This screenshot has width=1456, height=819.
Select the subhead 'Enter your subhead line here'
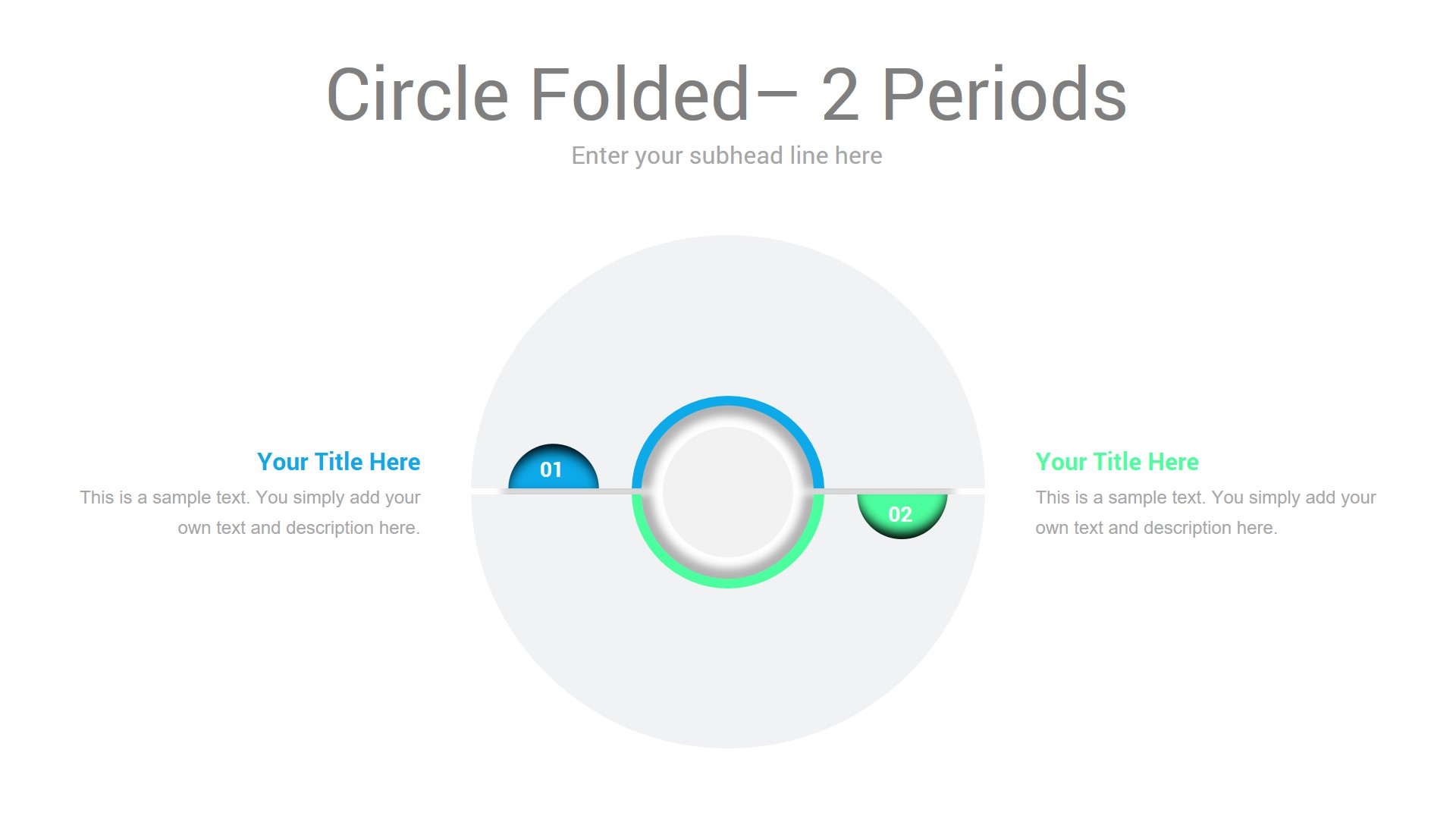pyautogui.click(x=726, y=155)
